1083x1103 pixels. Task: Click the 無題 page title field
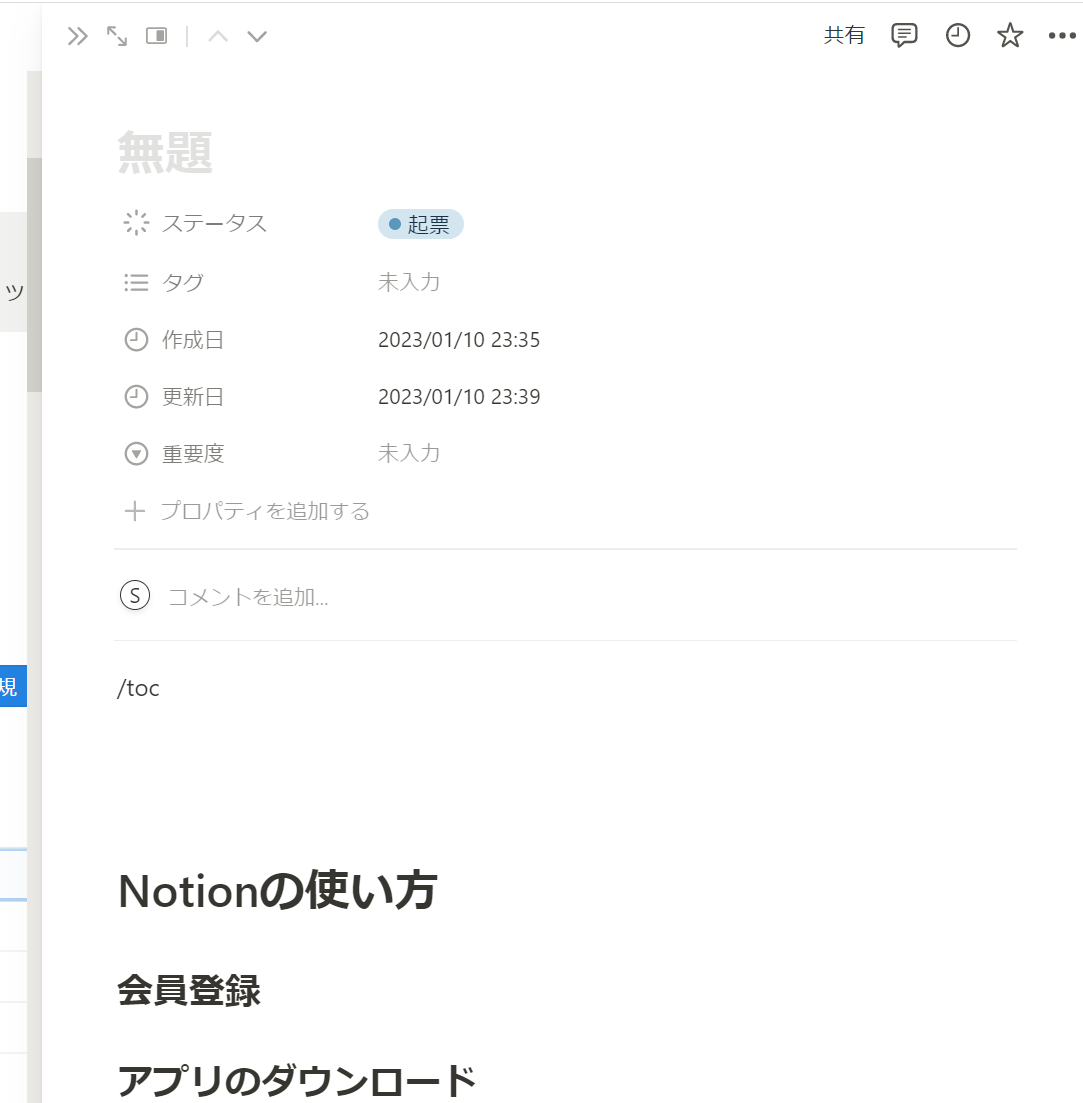click(x=165, y=152)
